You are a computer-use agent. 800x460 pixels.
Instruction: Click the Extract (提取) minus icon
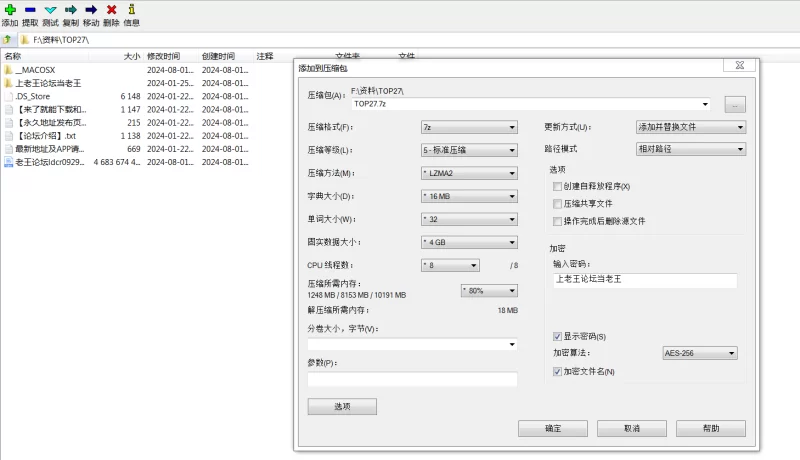(x=30, y=10)
